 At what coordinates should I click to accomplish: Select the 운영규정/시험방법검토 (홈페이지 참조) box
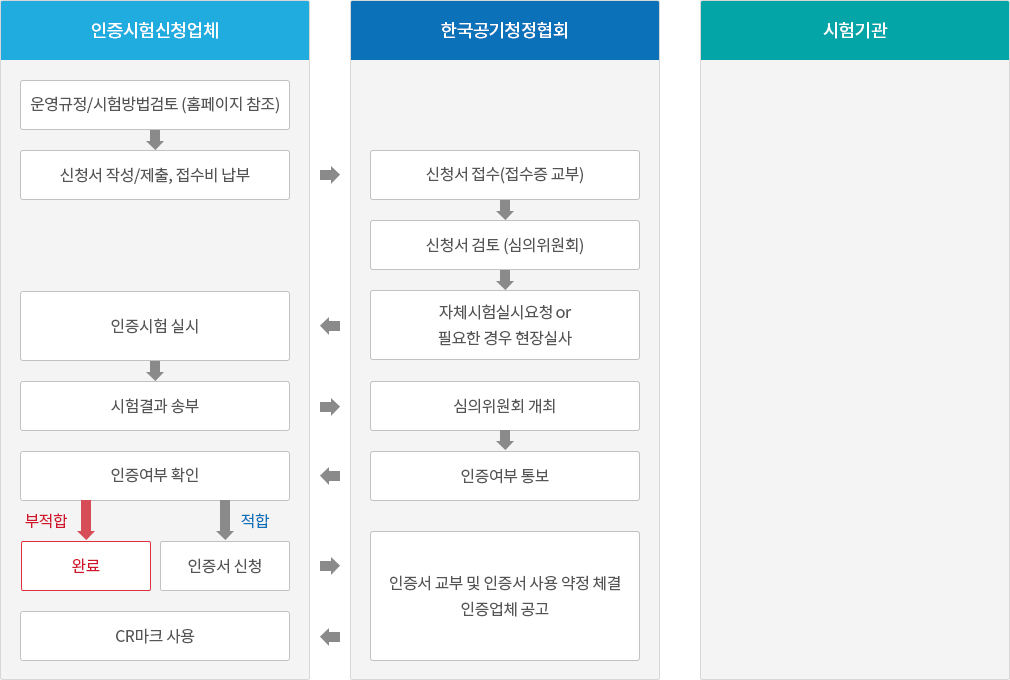pos(155,105)
